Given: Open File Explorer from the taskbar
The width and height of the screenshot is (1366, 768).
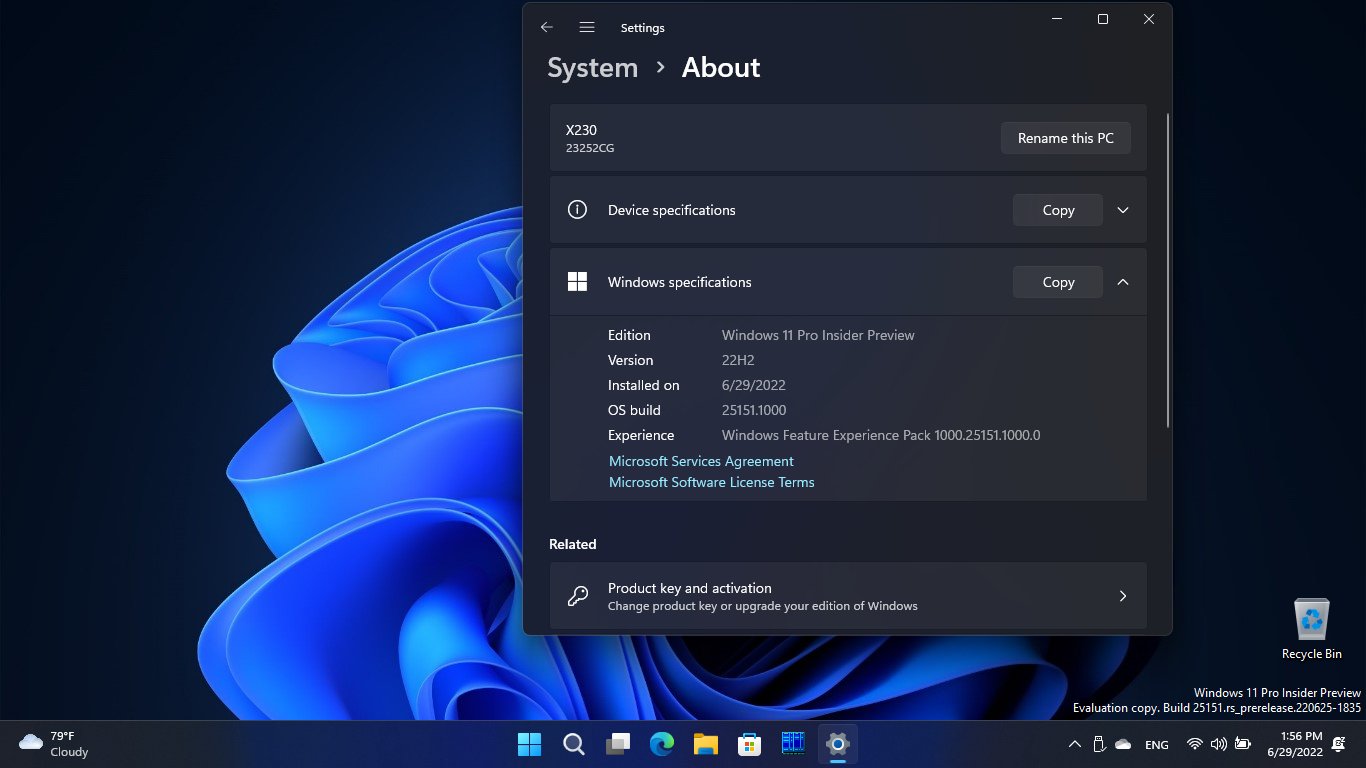Looking at the screenshot, I should pos(706,744).
